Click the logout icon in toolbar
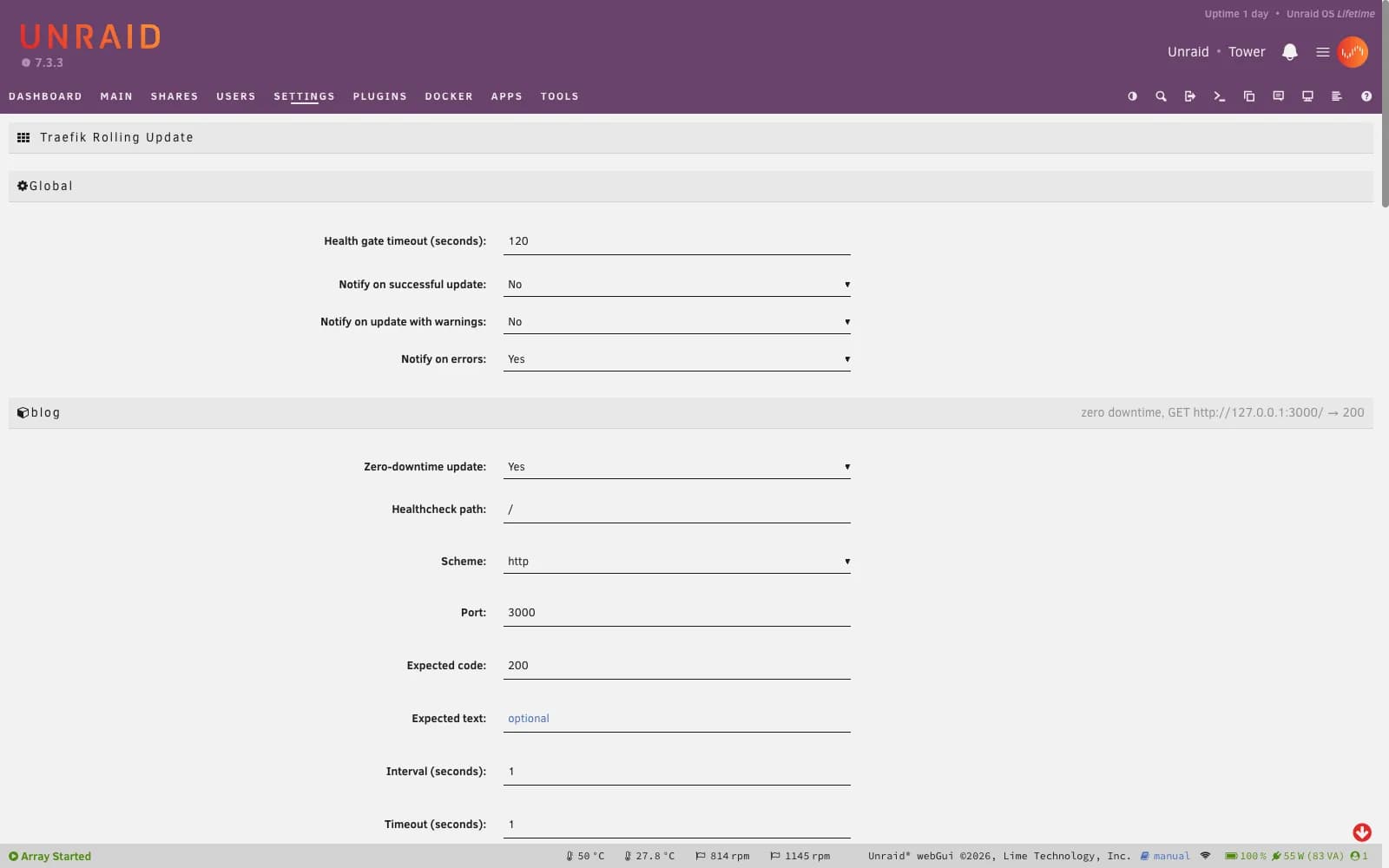This screenshot has height=868, width=1389. coord(1190,96)
